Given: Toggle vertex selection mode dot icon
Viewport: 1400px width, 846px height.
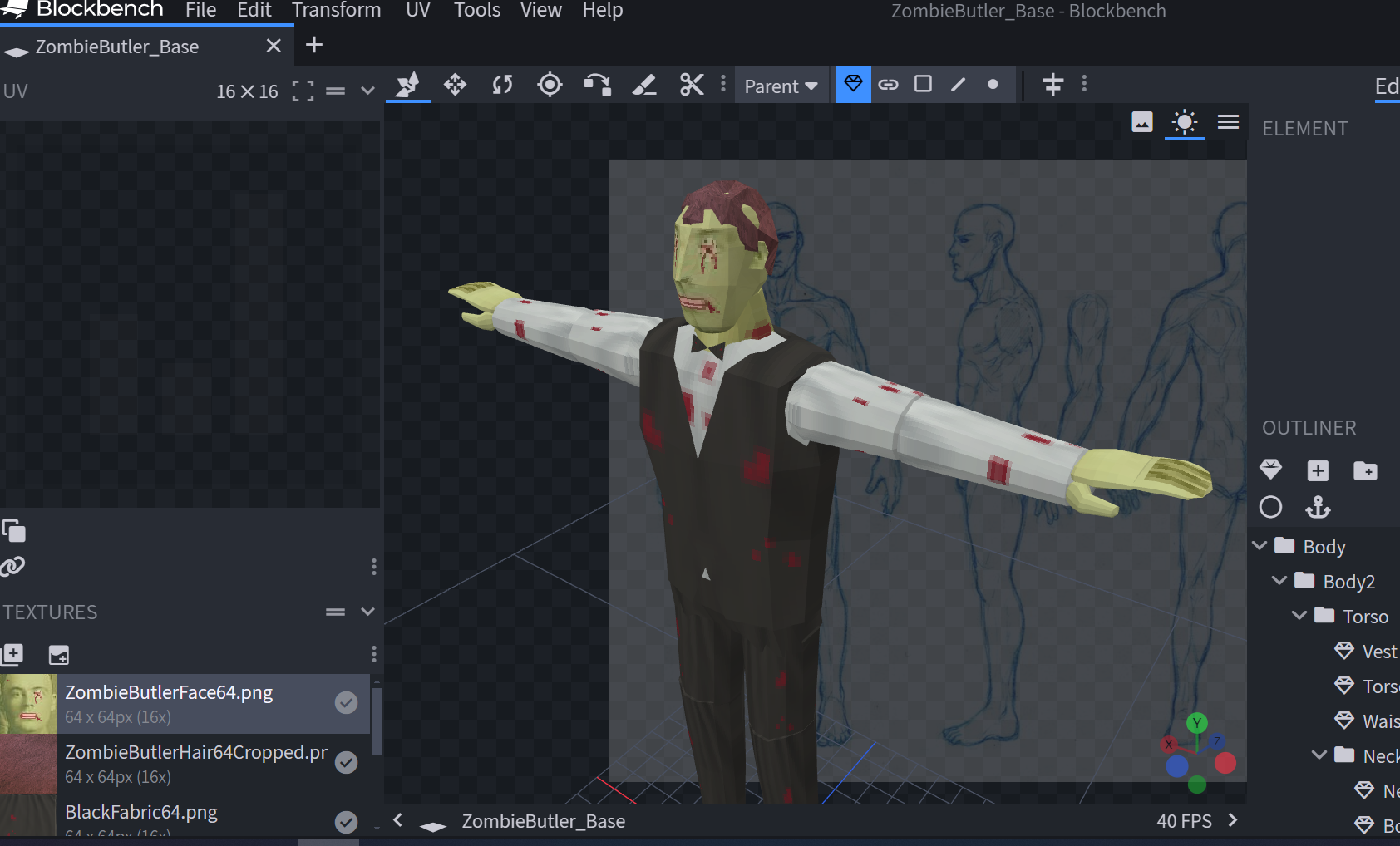Looking at the screenshot, I should 993,84.
